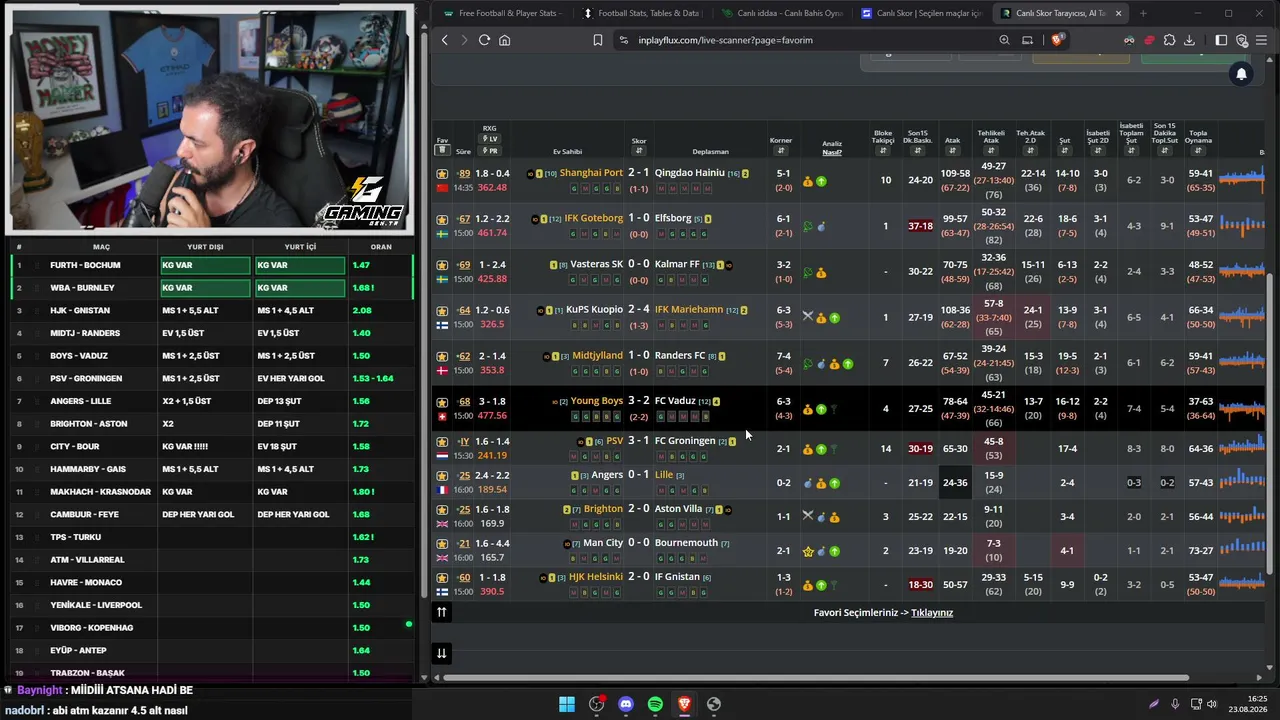Click the PR filter button under RXG
This screenshot has height=720, width=1280.
point(489,151)
